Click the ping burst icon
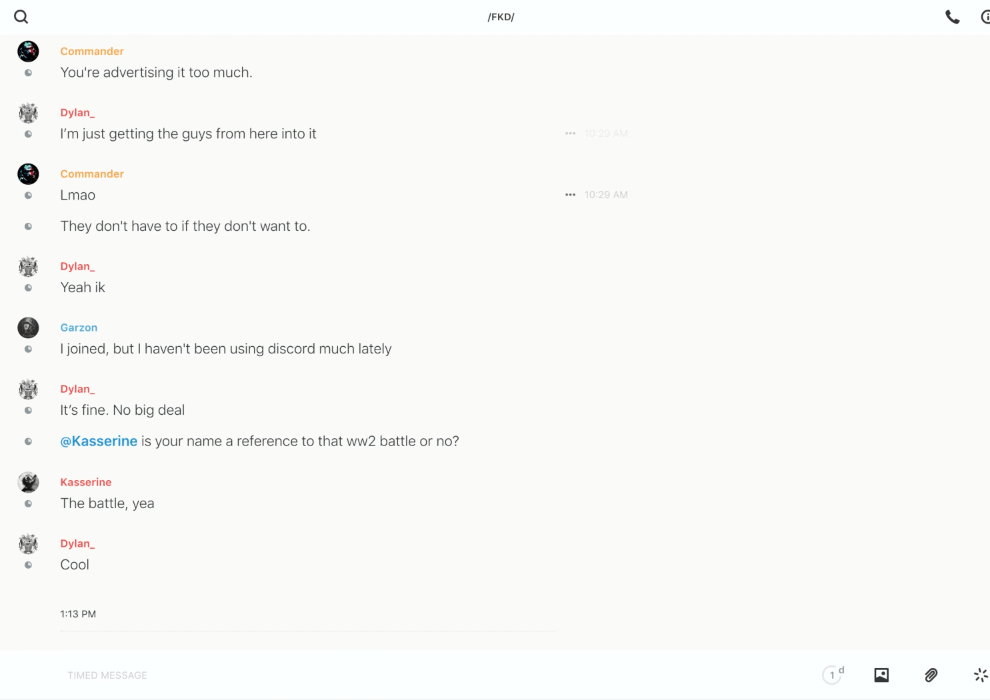The image size is (990, 700). pos(980,675)
